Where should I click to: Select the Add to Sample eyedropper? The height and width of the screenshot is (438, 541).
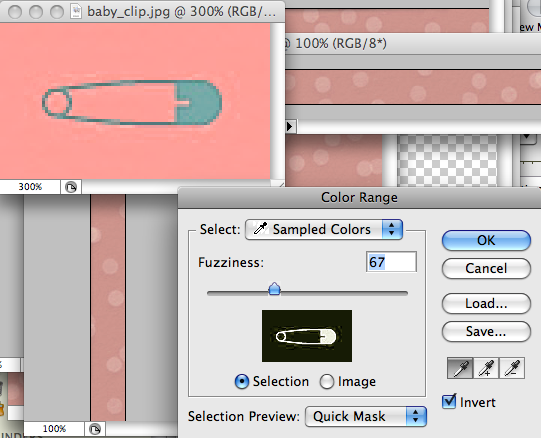tap(486, 368)
